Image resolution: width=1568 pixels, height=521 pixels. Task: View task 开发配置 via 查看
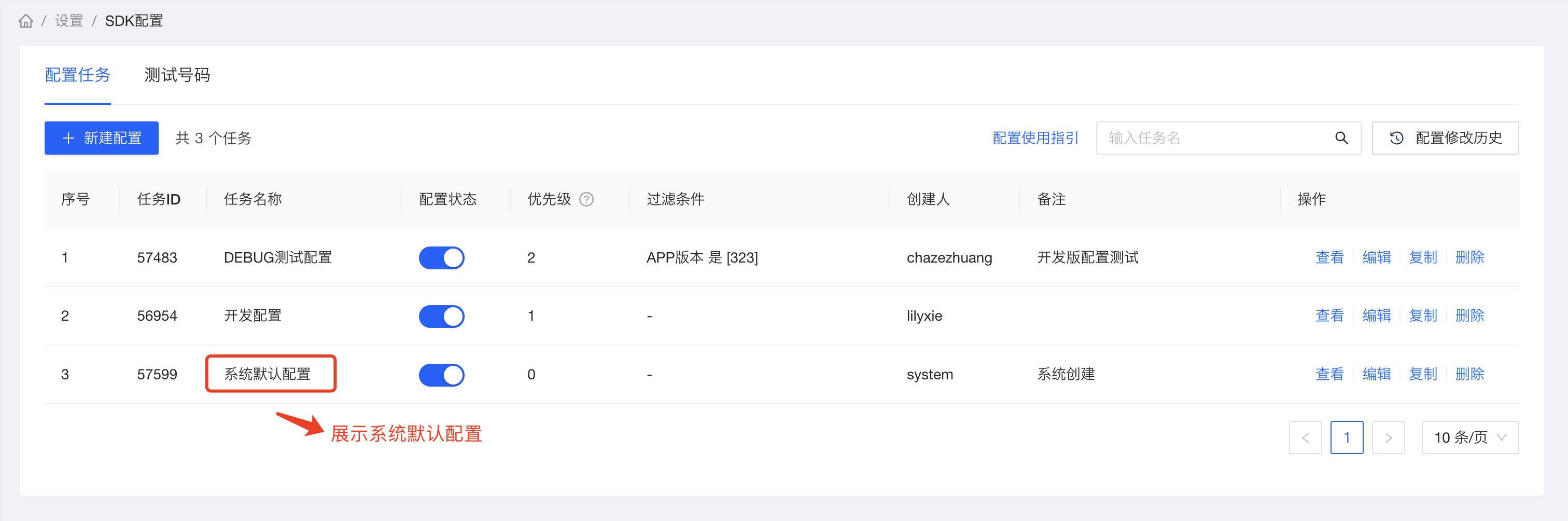pyautogui.click(x=1329, y=316)
